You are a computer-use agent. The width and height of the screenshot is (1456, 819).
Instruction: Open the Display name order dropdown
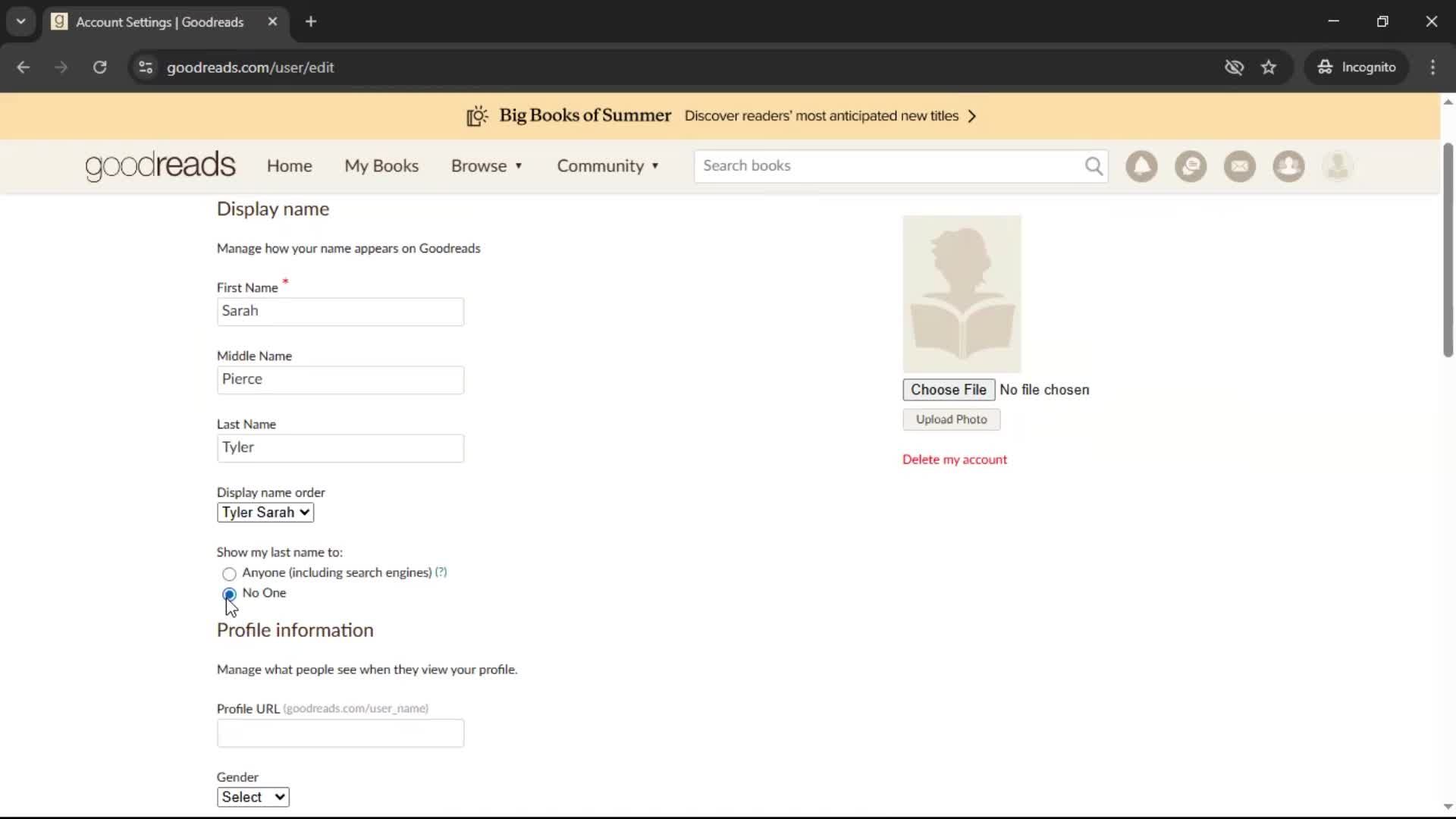point(265,513)
